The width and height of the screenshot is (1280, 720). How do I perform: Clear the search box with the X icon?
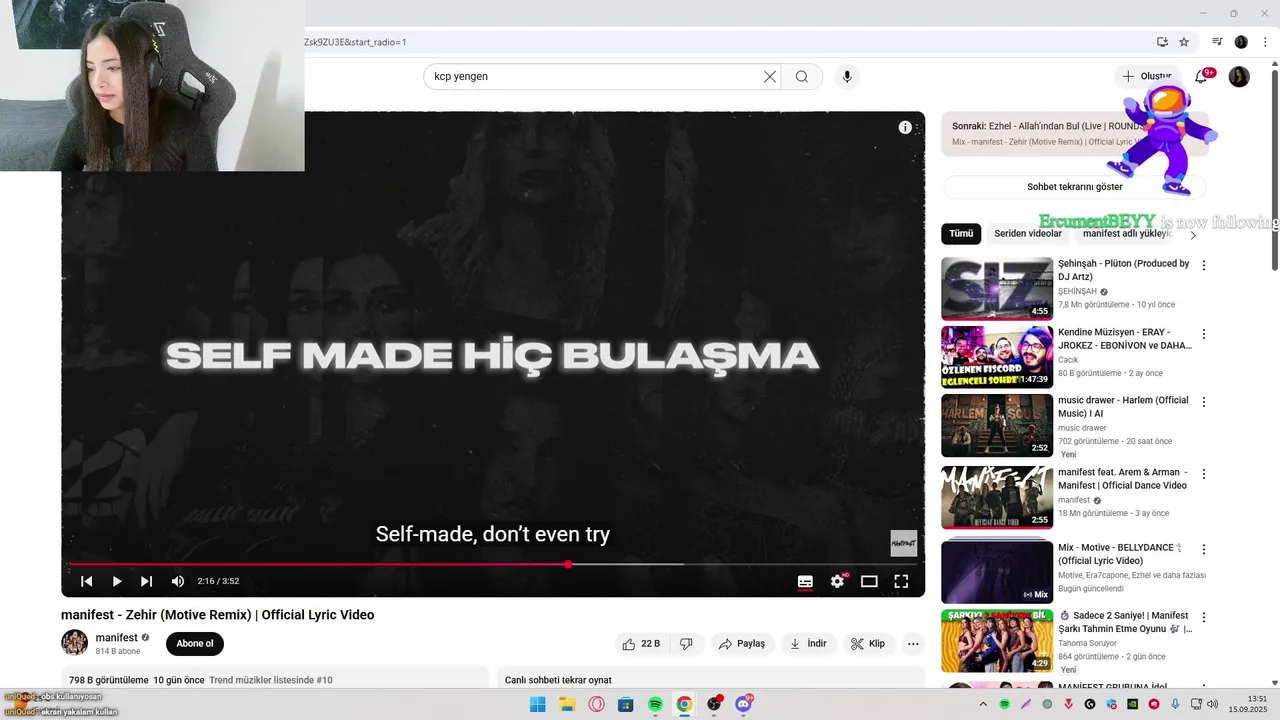770,76
